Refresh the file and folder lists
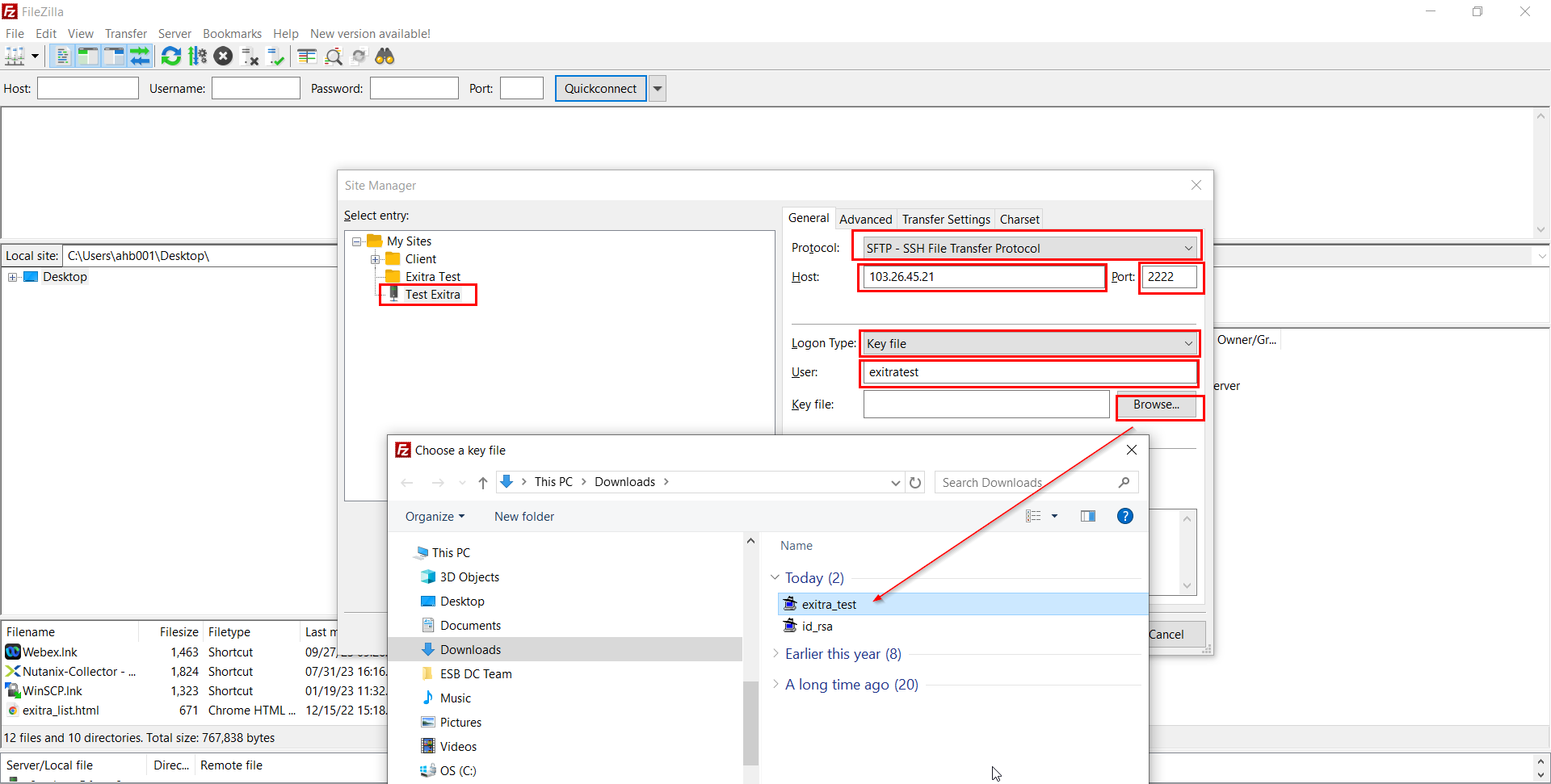1551x784 pixels. coord(171,57)
